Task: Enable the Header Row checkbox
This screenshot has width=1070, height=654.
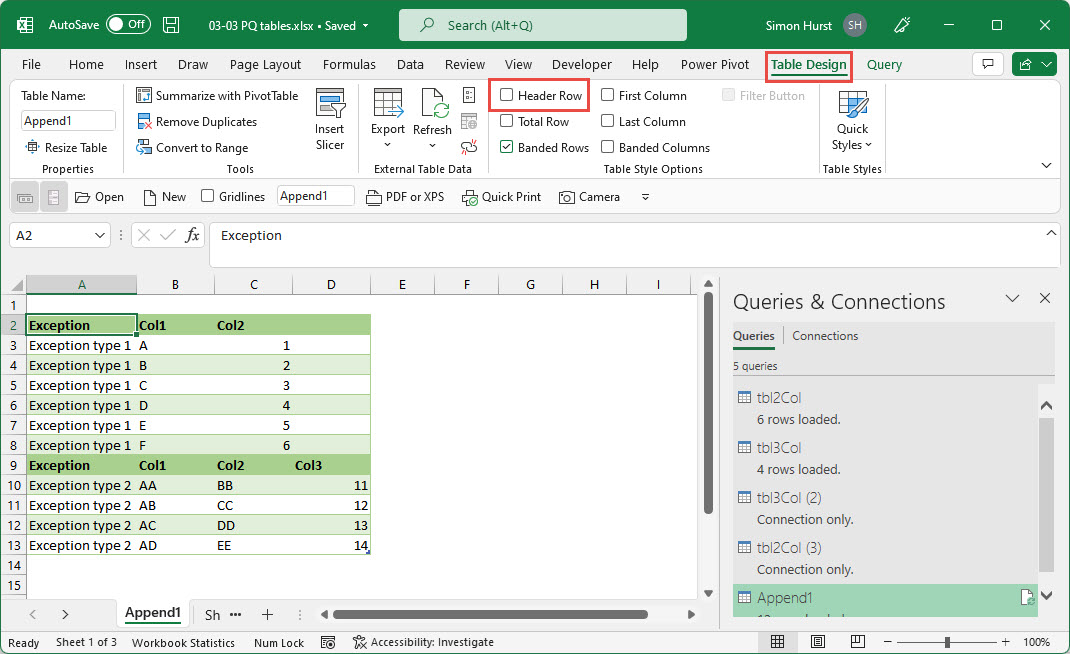Action: [x=509, y=95]
